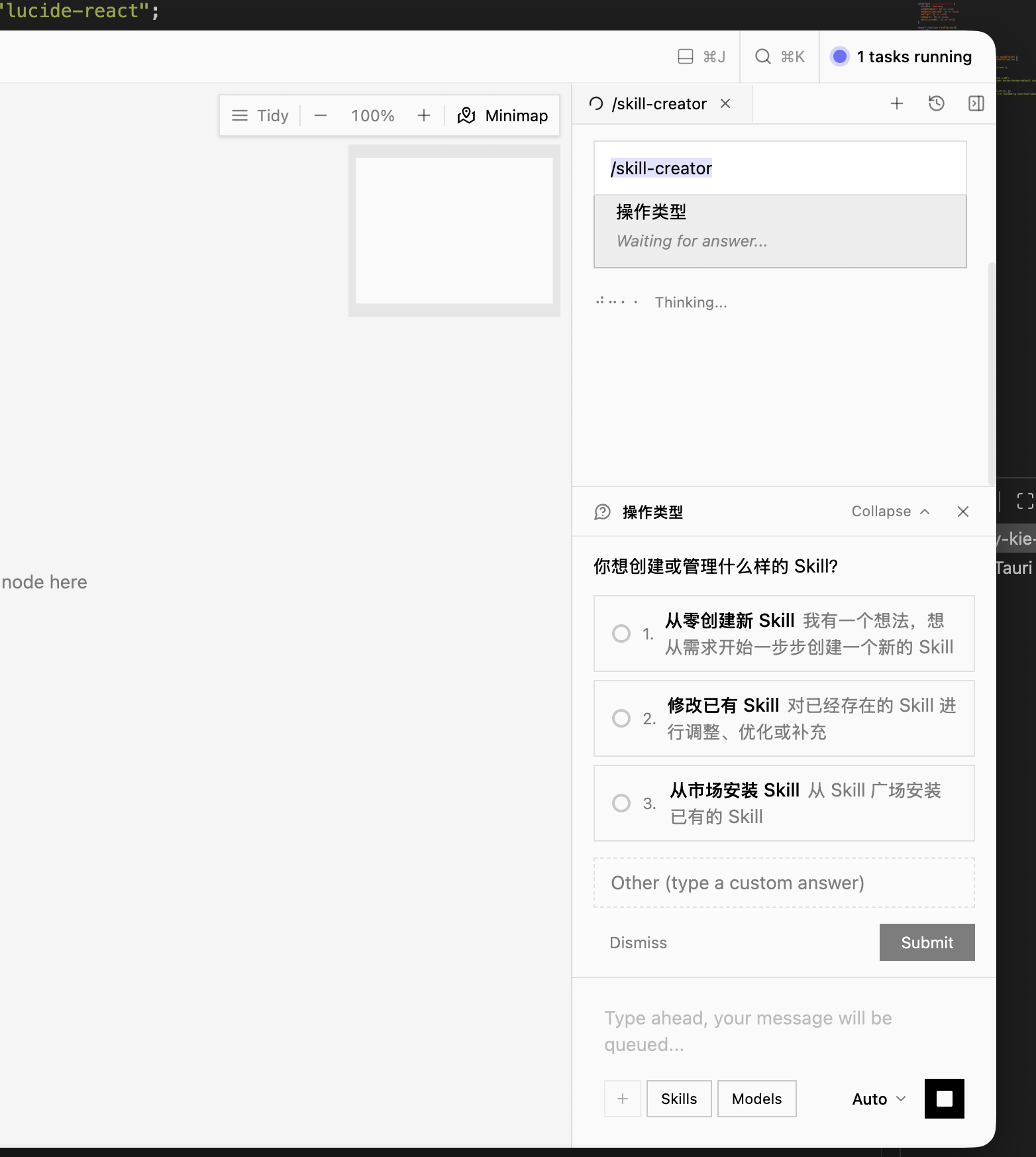Open the chat history icon
The image size is (1036, 1157).
(x=937, y=103)
